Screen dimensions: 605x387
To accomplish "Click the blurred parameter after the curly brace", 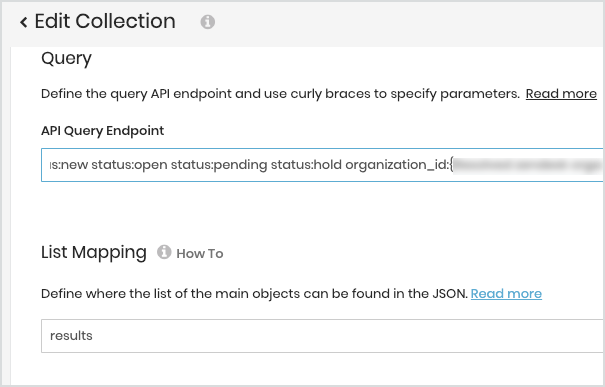I will click(x=528, y=165).
